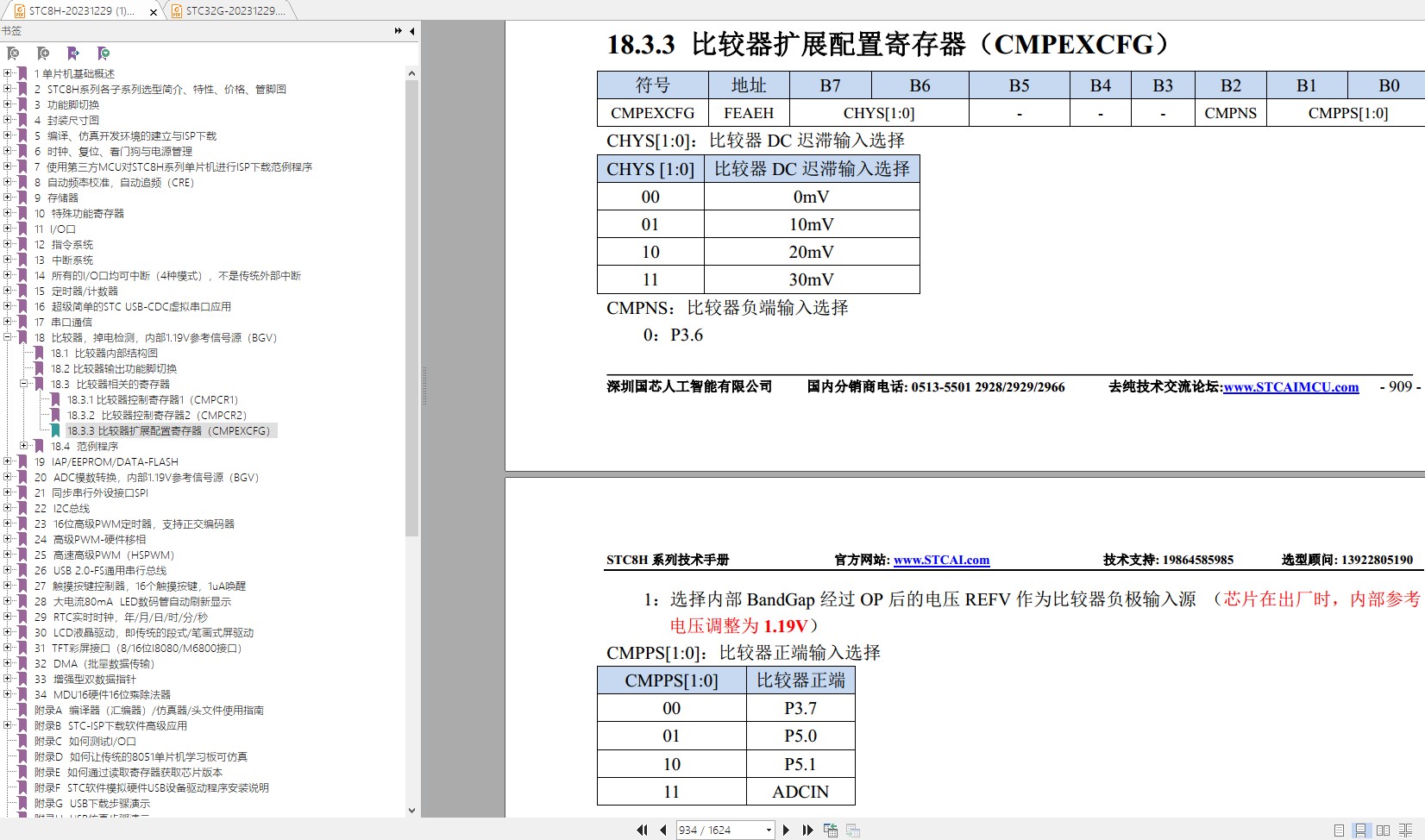Open the www.STCAIMCU.com forum link
This screenshot has height=840, width=1425.
(1291, 387)
